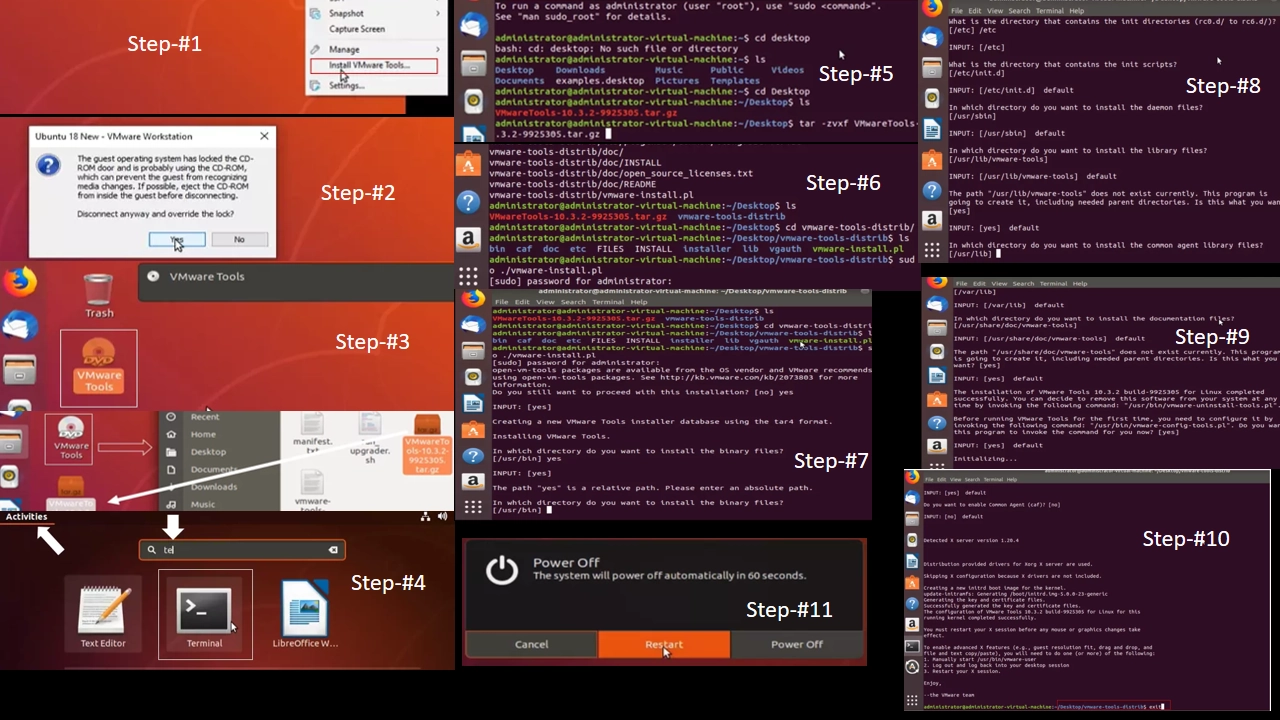The width and height of the screenshot is (1280, 720).
Task: Click the Detected X server version 1.20.4 line
Action: (969, 540)
